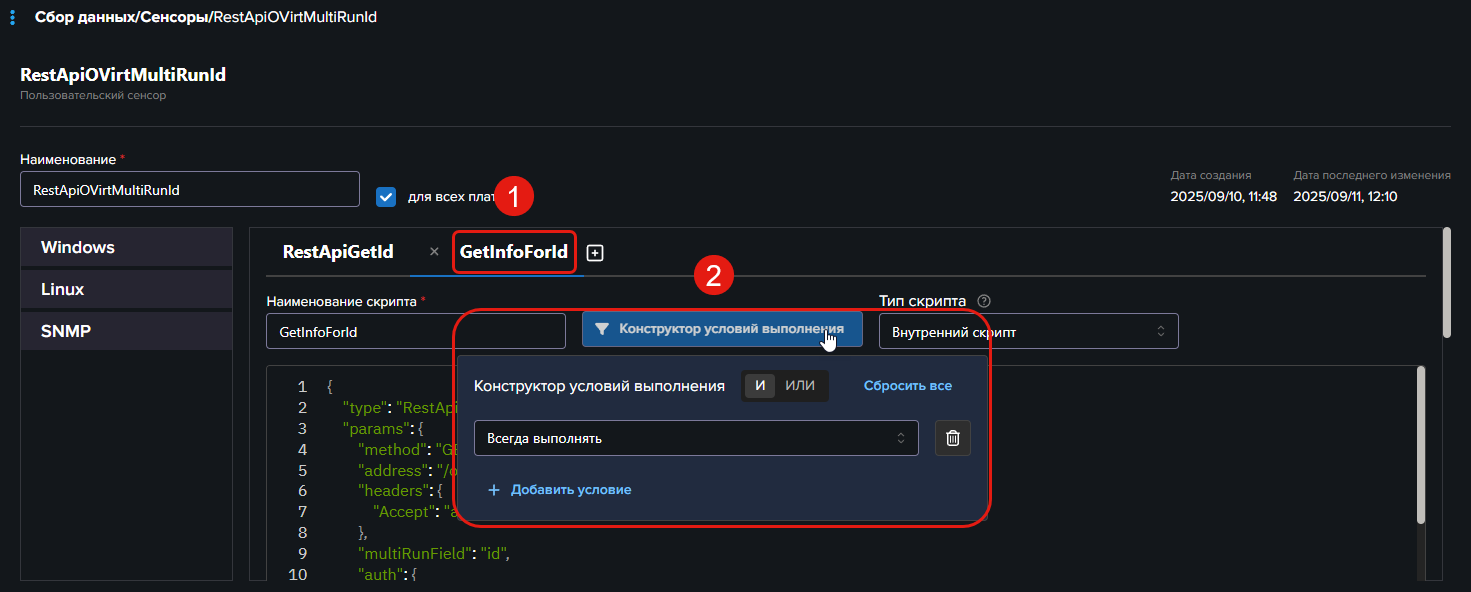Screen dimensions: 1471x592
Task: Expand the Тип скрипта Внутренний скрипт dropdown
Action: coord(1028,332)
